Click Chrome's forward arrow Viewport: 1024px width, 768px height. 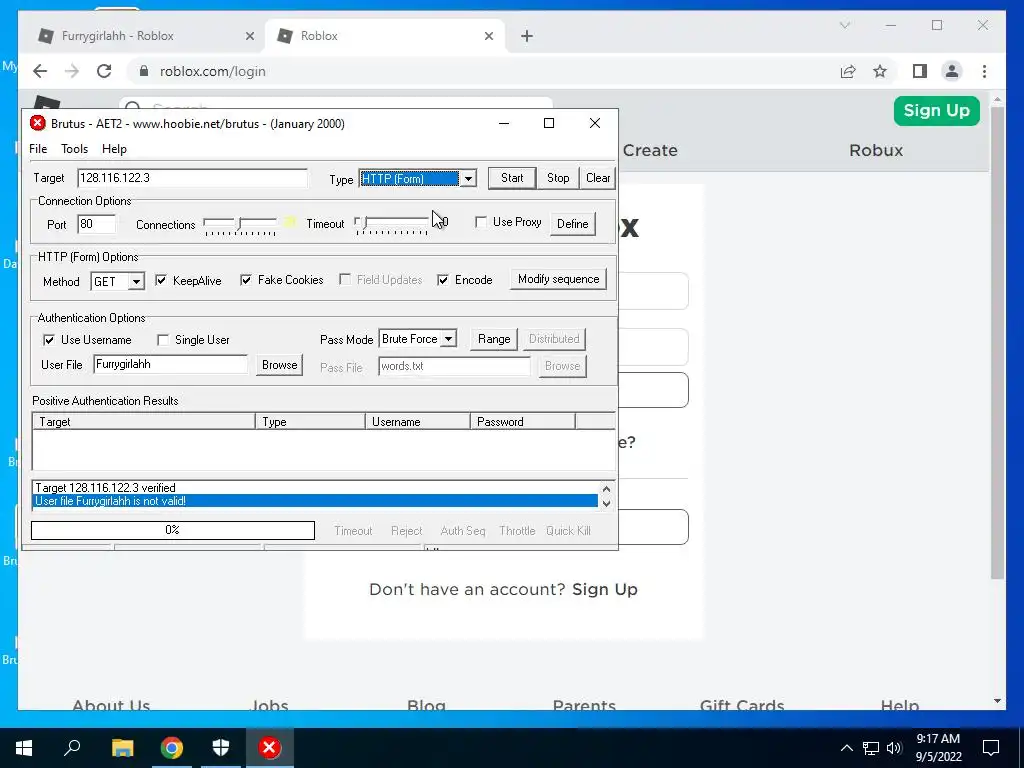point(72,71)
